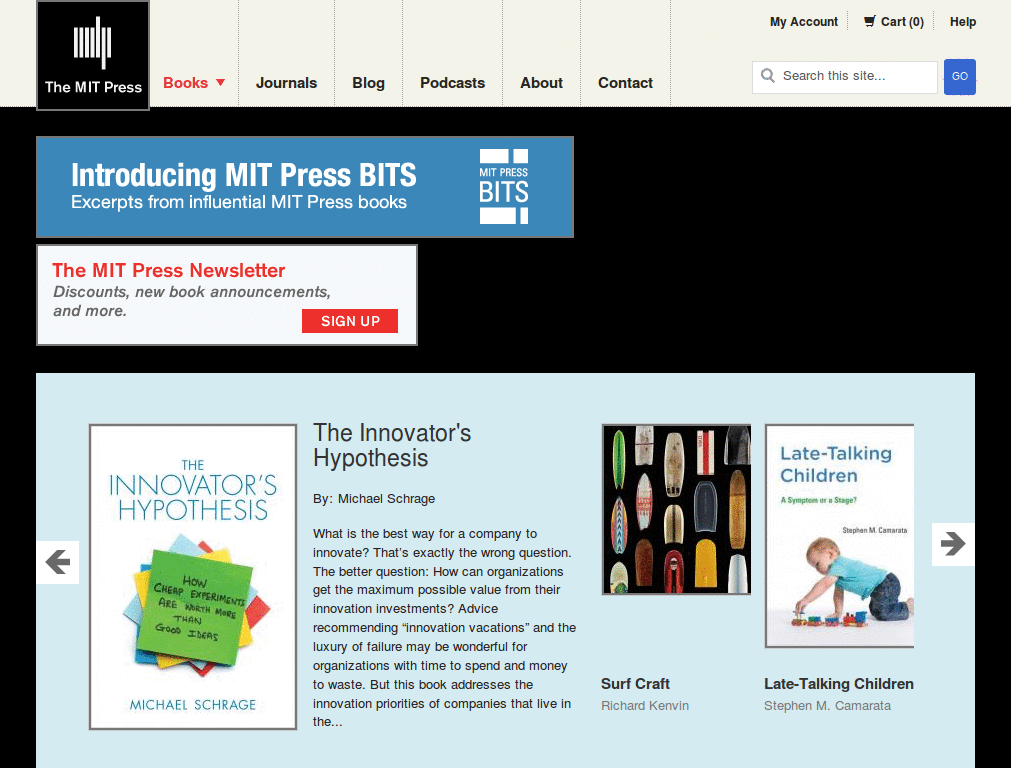Open My Account link
Screen dimensions: 1024x768
[x=804, y=22]
